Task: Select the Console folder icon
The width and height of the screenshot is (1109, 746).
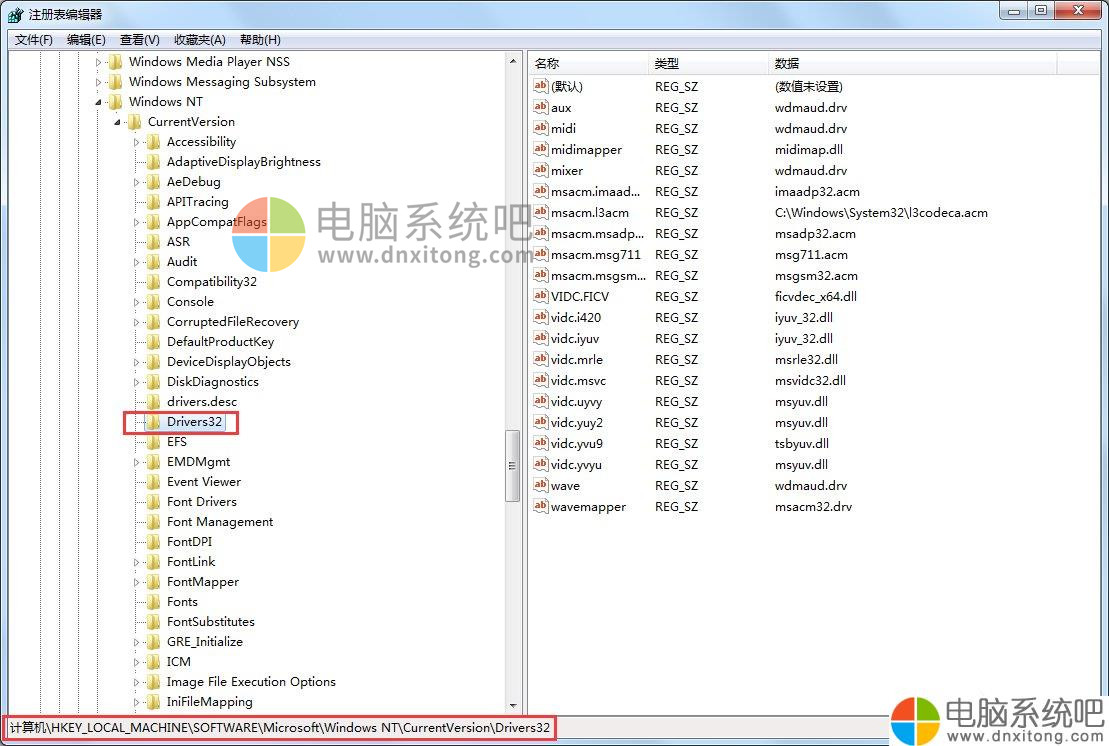Action: [x=153, y=302]
